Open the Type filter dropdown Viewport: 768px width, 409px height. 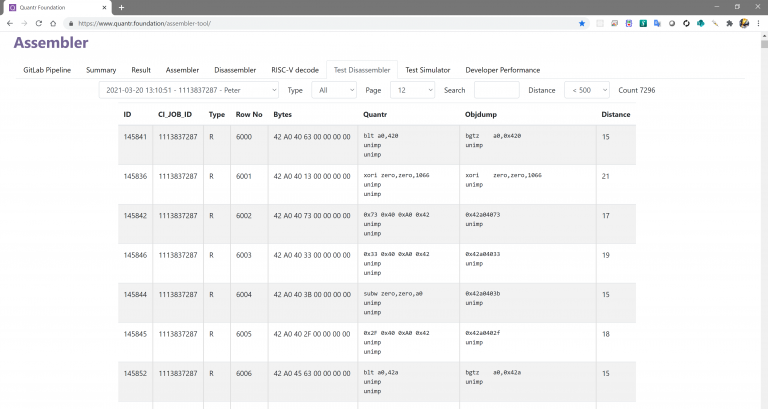click(334, 90)
